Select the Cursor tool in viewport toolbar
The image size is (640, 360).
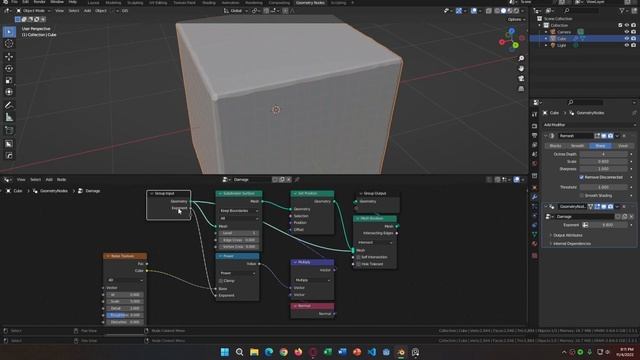(9, 44)
